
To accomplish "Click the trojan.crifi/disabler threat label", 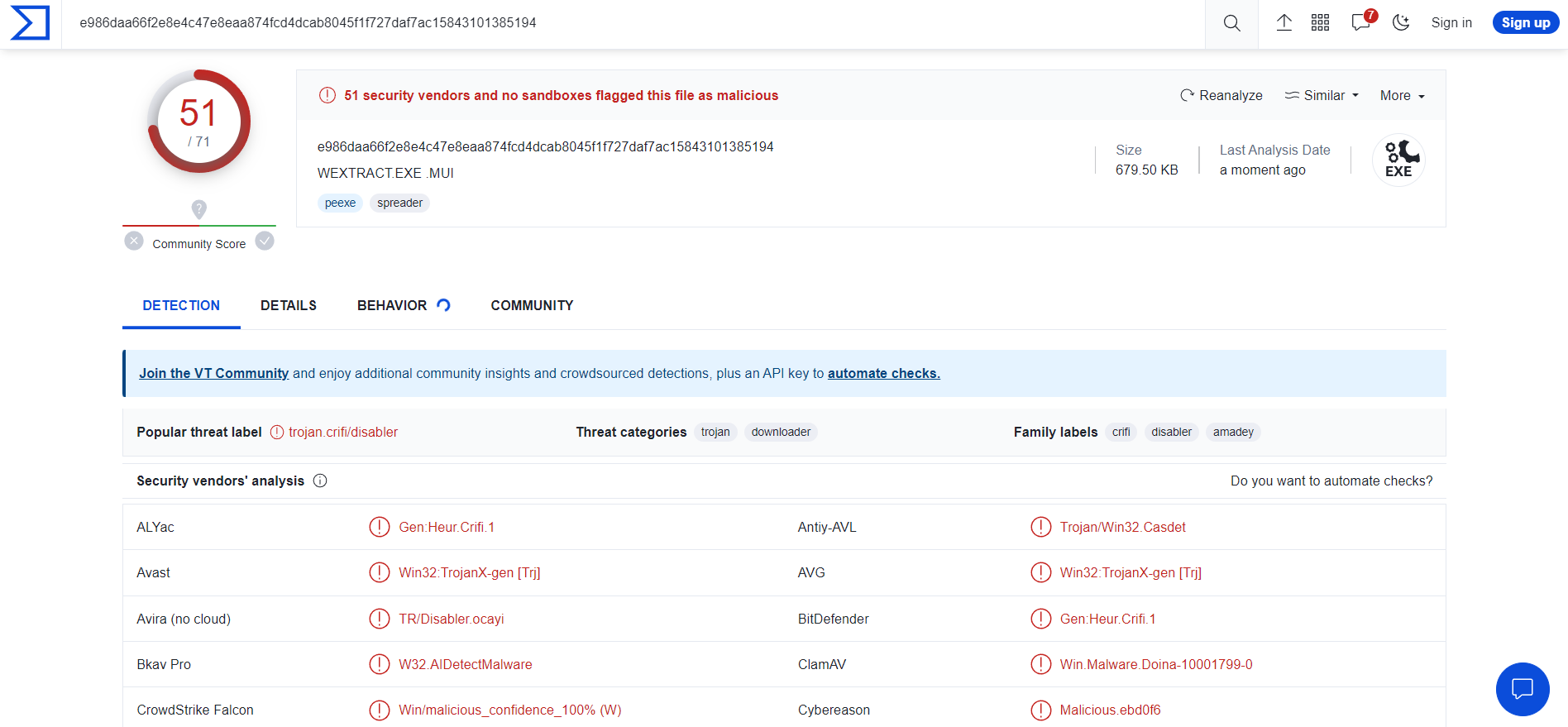I will [343, 432].
